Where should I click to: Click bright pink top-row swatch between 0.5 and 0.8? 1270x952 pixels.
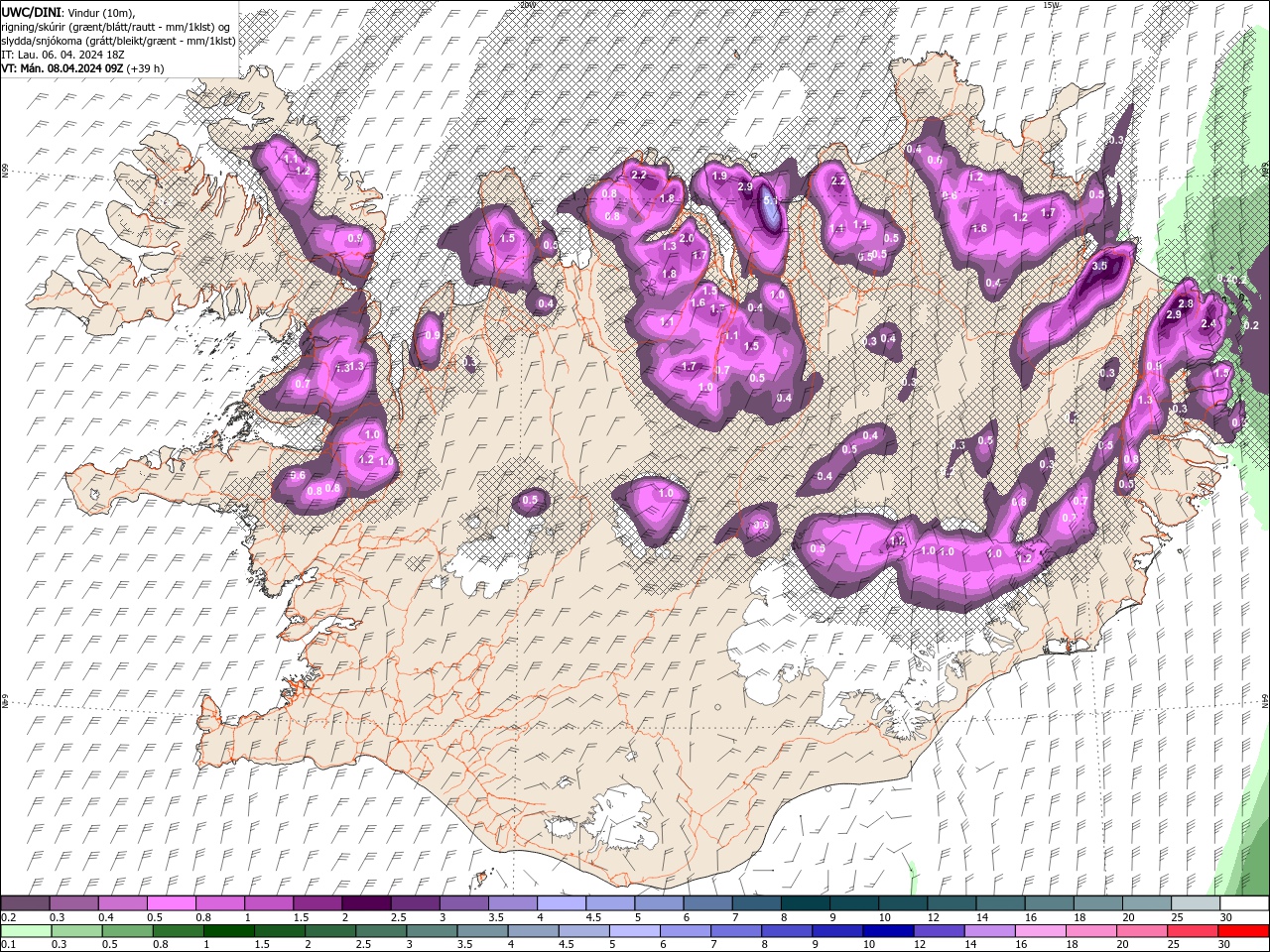click(x=172, y=903)
